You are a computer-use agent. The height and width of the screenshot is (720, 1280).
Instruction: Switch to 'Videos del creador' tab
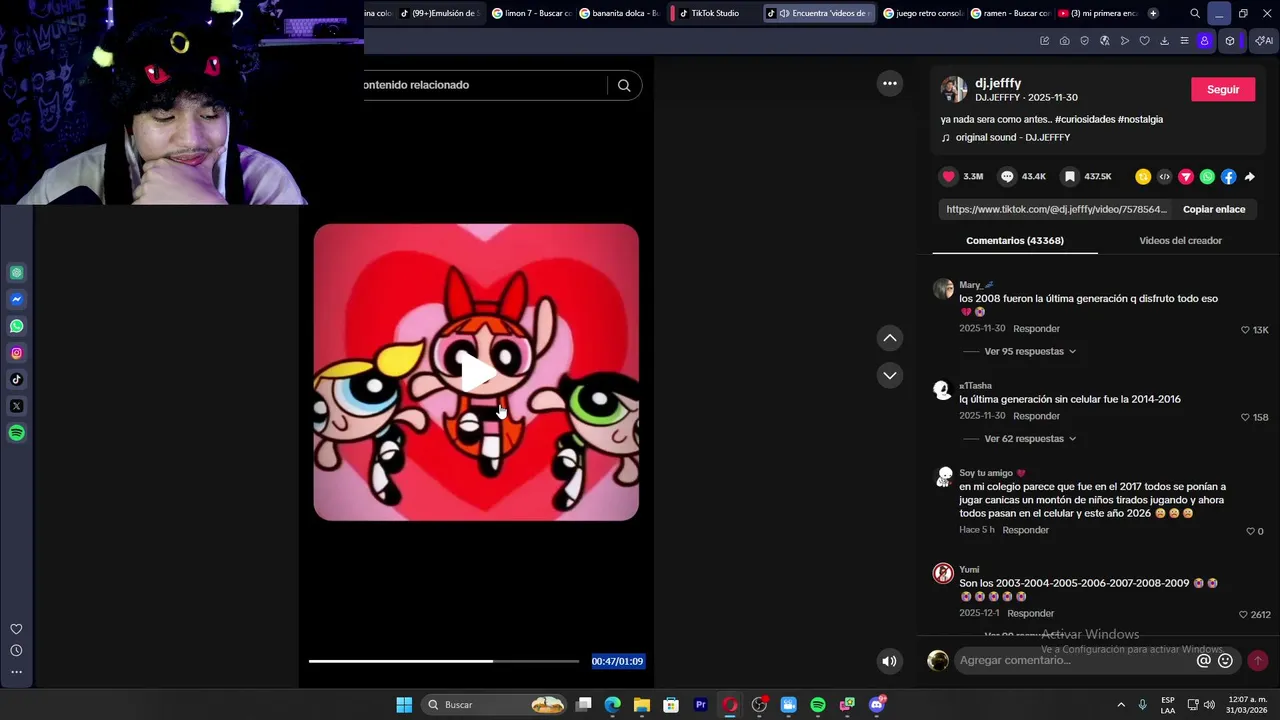point(1180,240)
